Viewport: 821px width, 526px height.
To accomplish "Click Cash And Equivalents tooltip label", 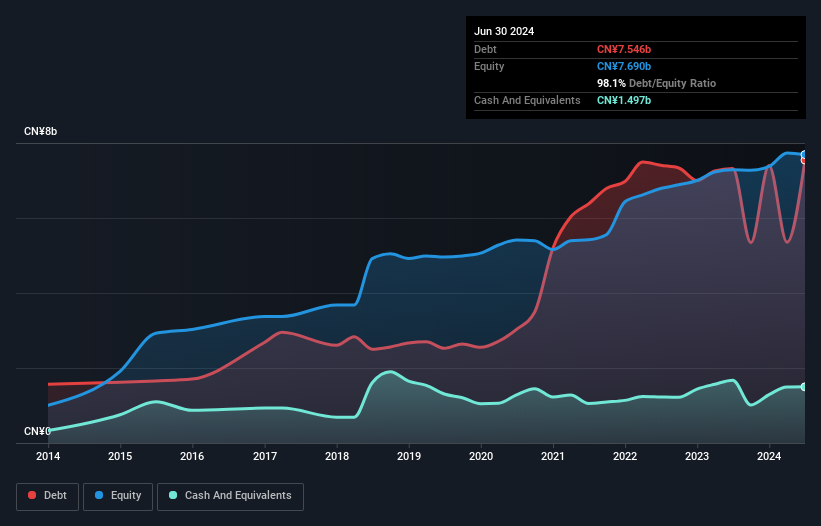I will [x=527, y=100].
